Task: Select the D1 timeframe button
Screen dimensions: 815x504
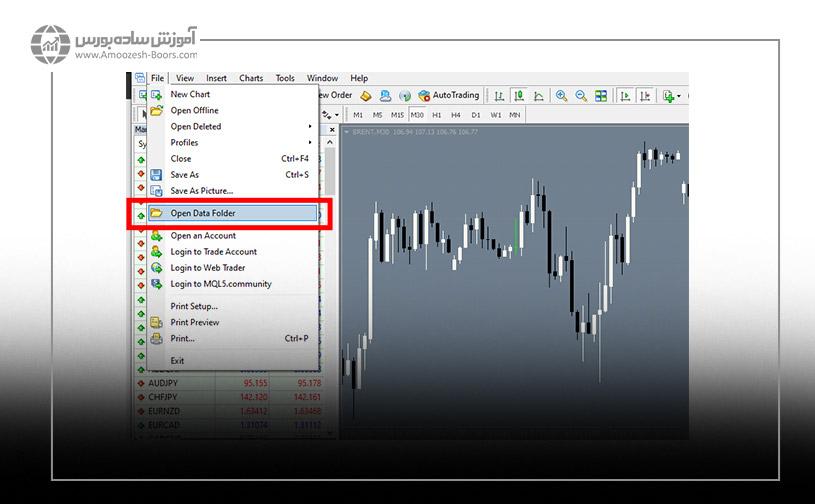Action: pos(475,115)
